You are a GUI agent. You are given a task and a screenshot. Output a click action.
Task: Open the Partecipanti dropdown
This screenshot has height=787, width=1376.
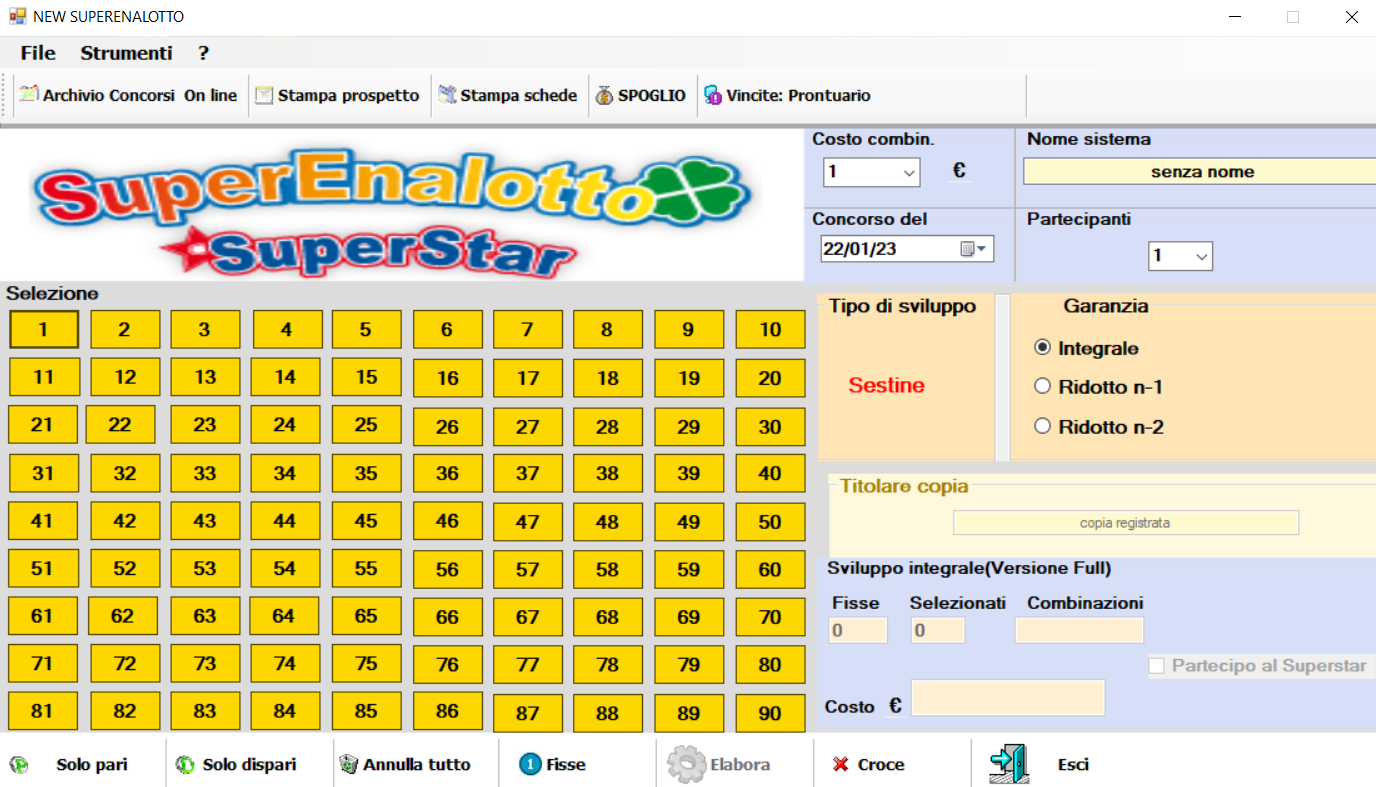[1202, 257]
